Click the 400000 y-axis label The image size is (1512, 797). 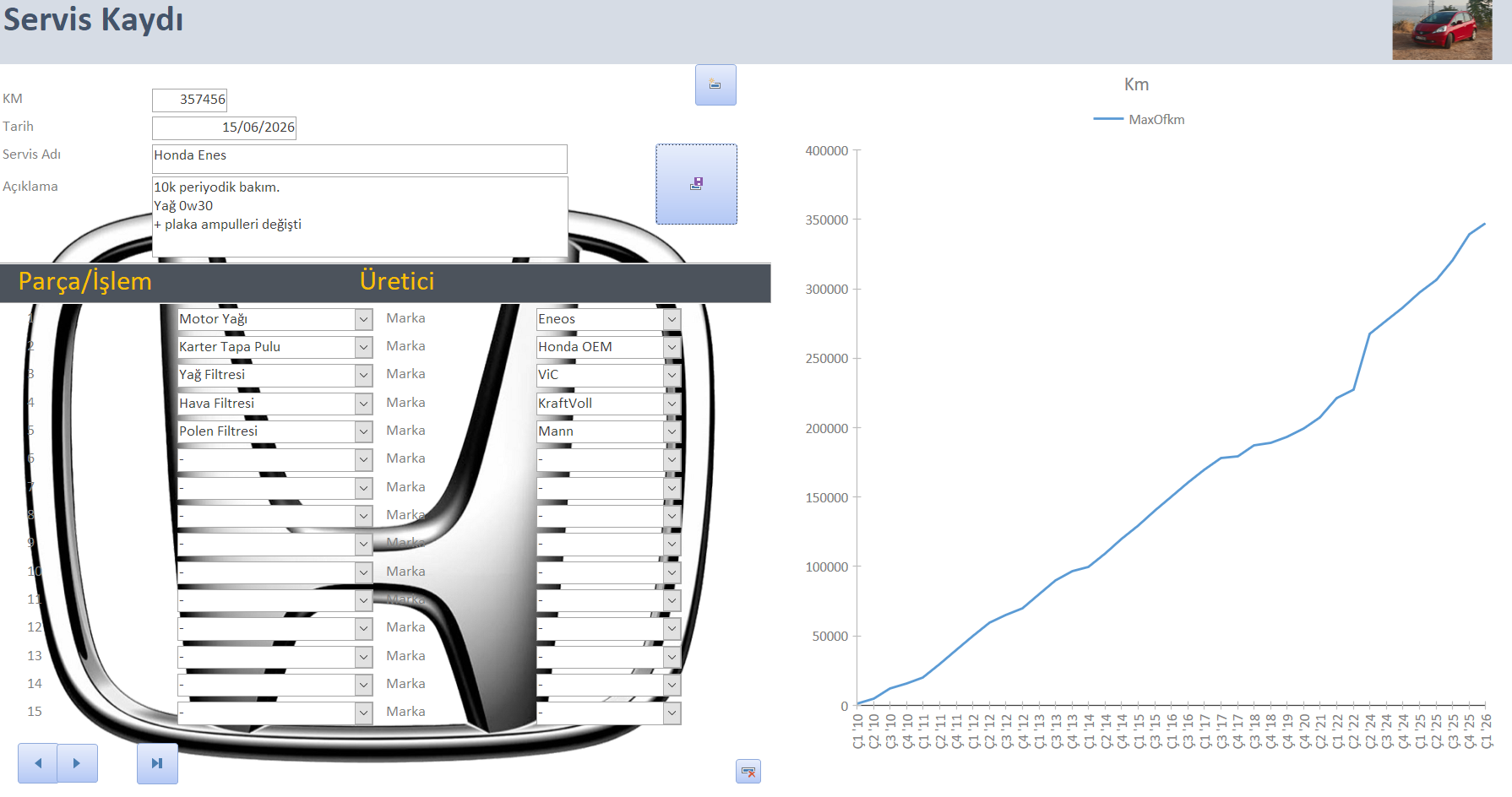tap(827, 151)
